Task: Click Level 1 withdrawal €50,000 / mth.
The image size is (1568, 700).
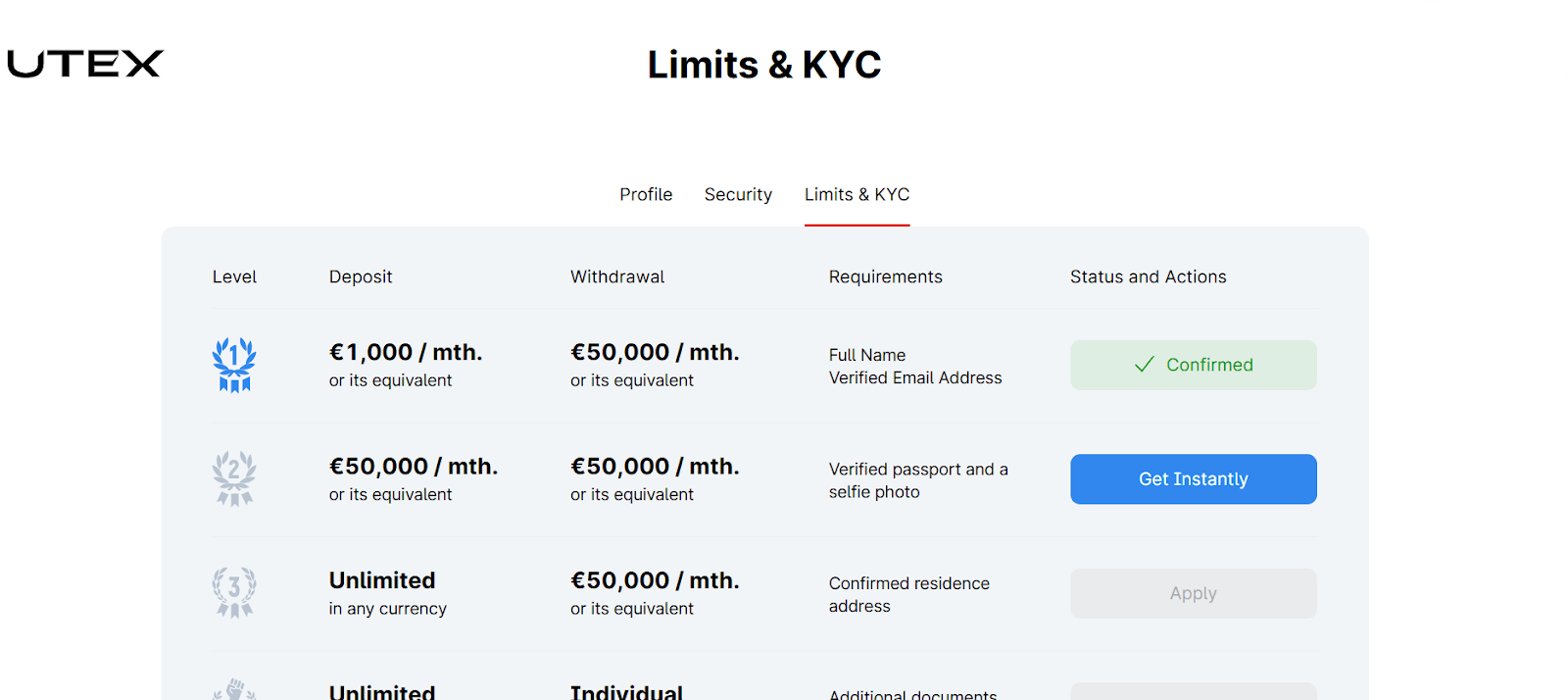Action: (655, 352)
